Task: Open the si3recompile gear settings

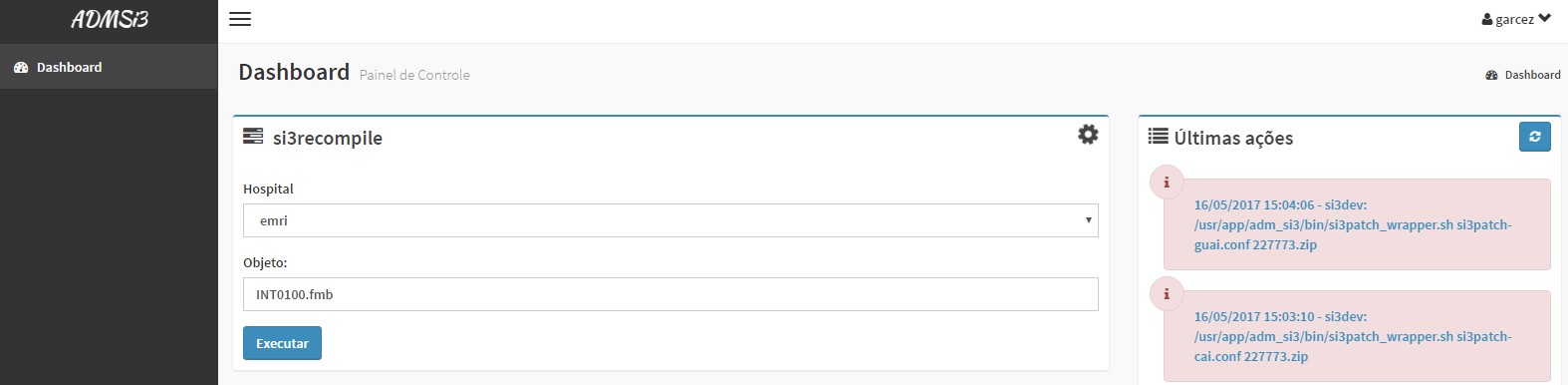Action: point(1088,134)
